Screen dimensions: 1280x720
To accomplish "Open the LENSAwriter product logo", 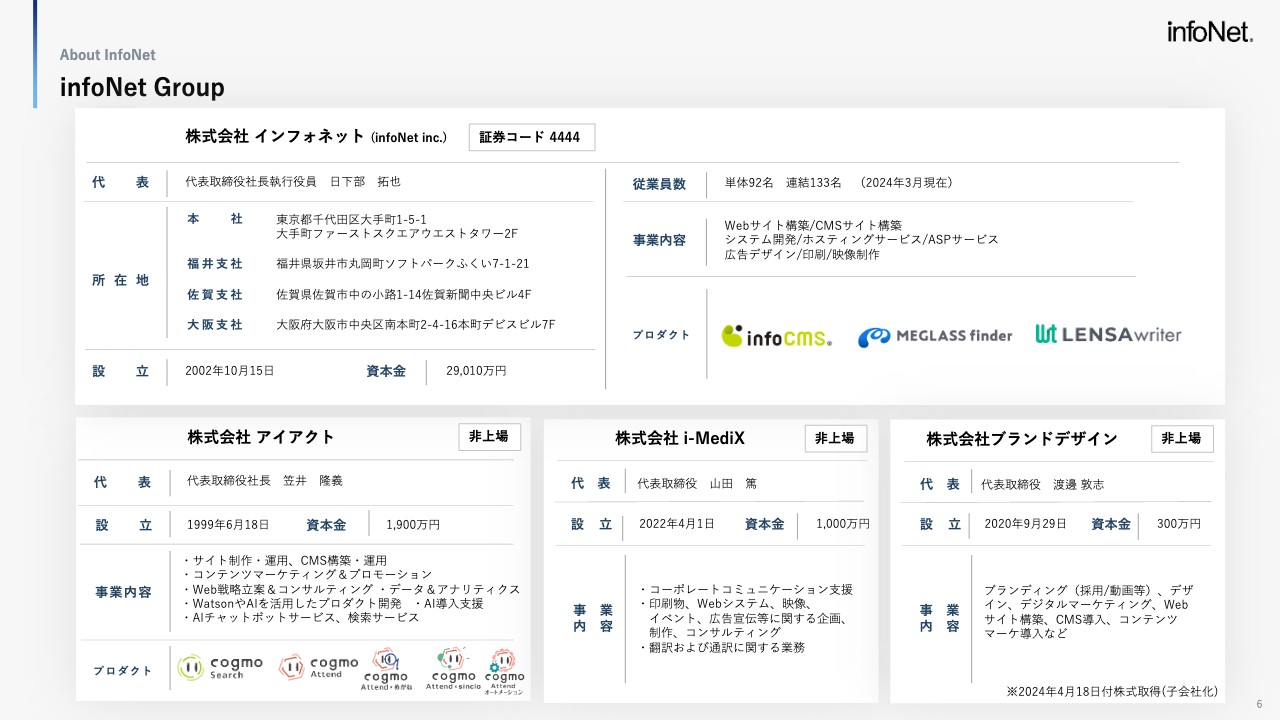I will click(x=1108, y=337).
